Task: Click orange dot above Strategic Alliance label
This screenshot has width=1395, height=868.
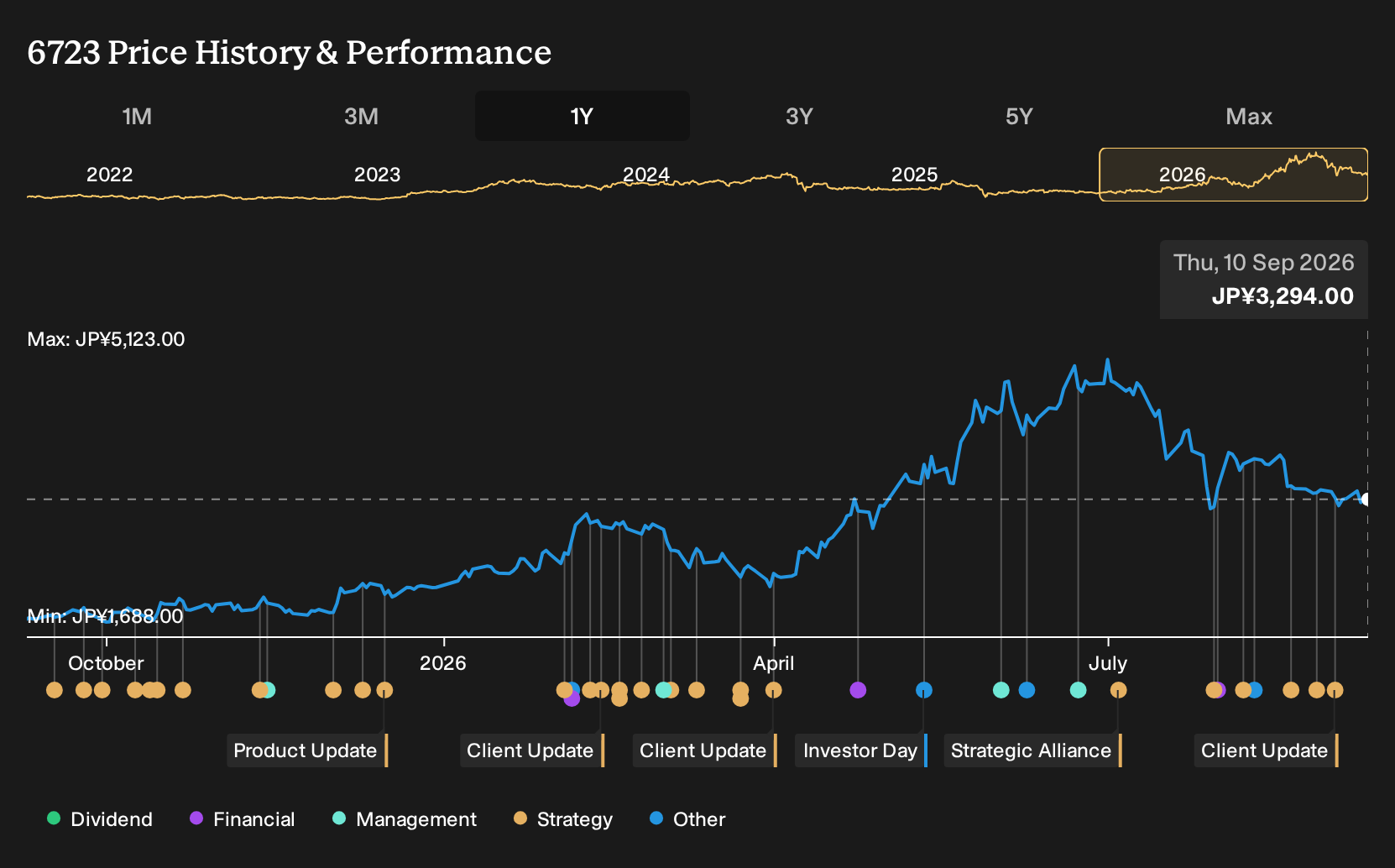Action: pyautogui.click(x=1119, y=690)
